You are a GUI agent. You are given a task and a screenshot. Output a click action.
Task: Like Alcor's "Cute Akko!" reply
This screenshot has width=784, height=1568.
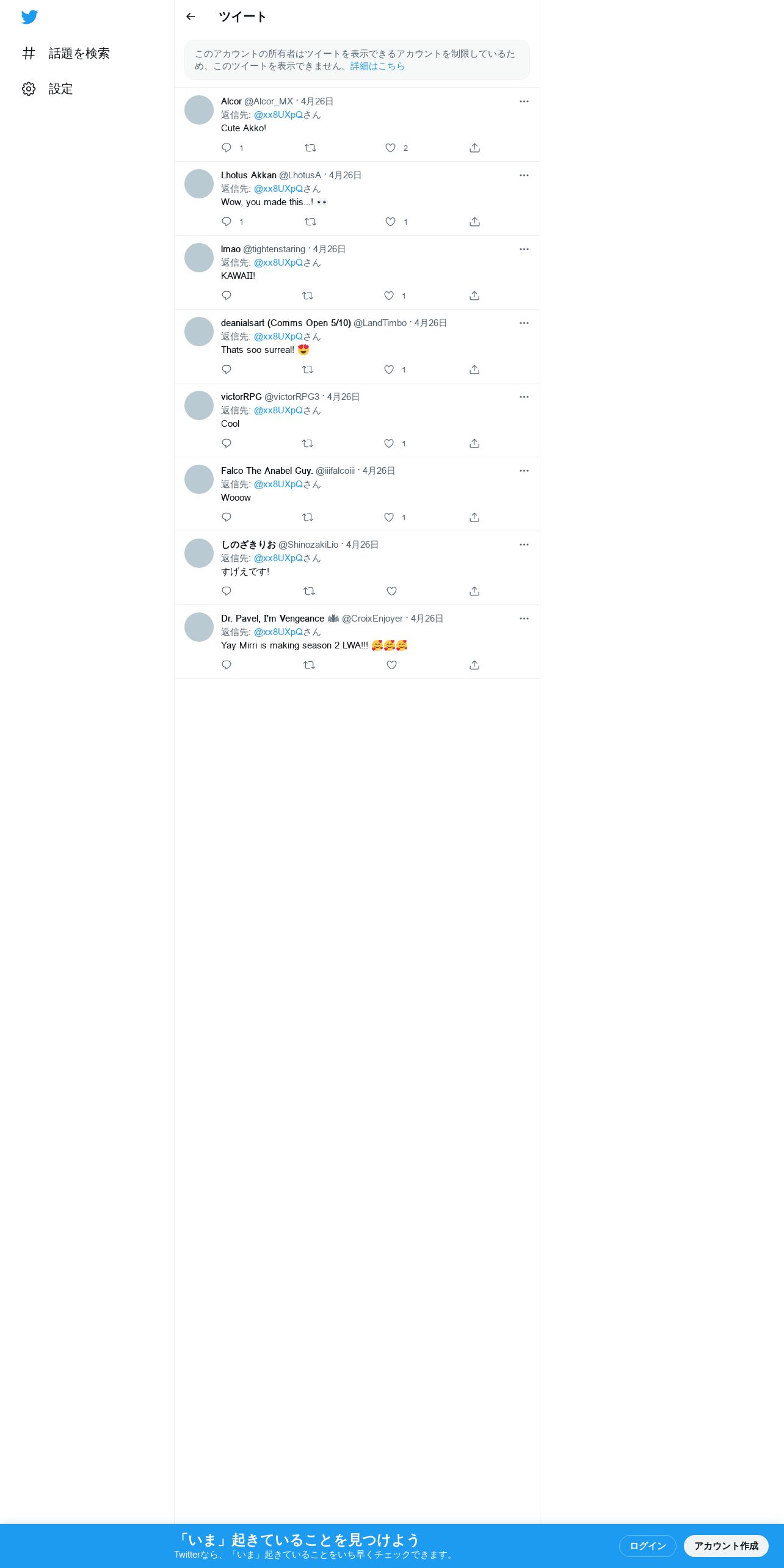pyautogui.click(x=390, y=148)
